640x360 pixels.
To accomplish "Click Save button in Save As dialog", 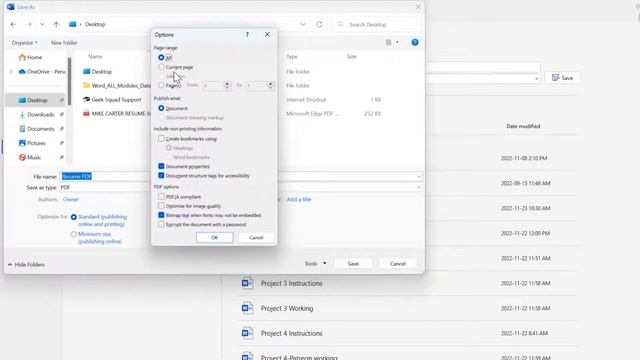I will click(353, 264).
